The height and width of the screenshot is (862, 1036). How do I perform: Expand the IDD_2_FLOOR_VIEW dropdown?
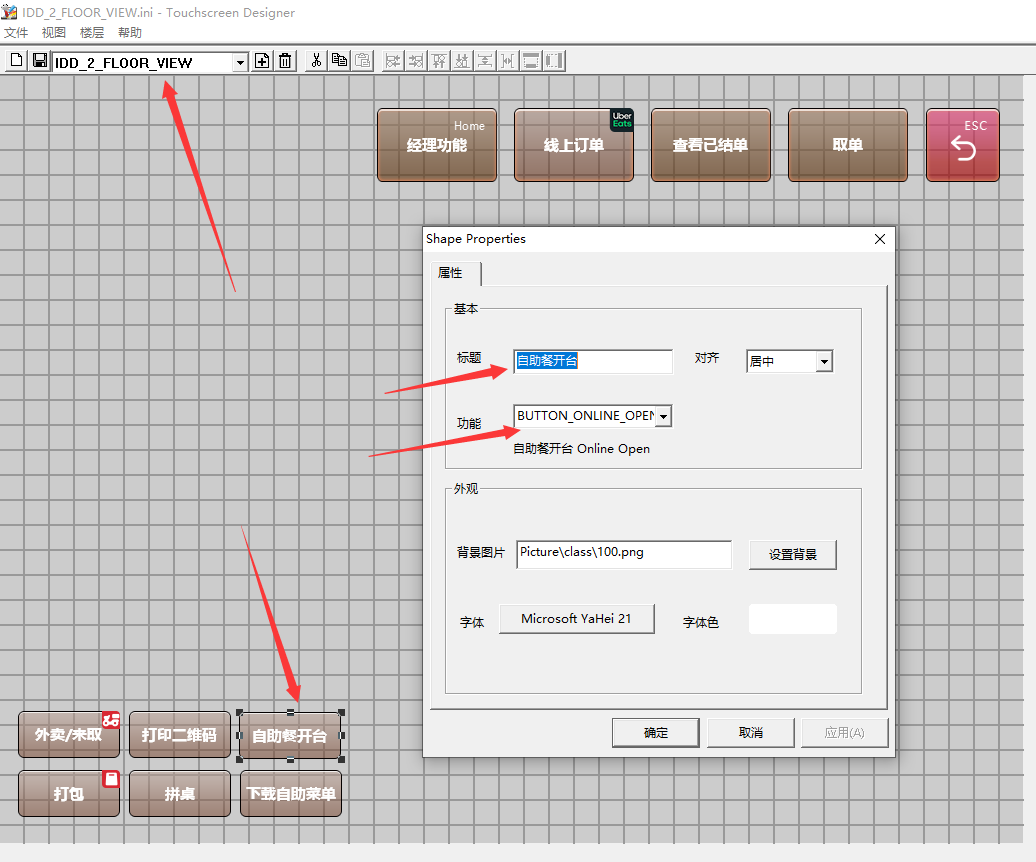coord(240,63)
